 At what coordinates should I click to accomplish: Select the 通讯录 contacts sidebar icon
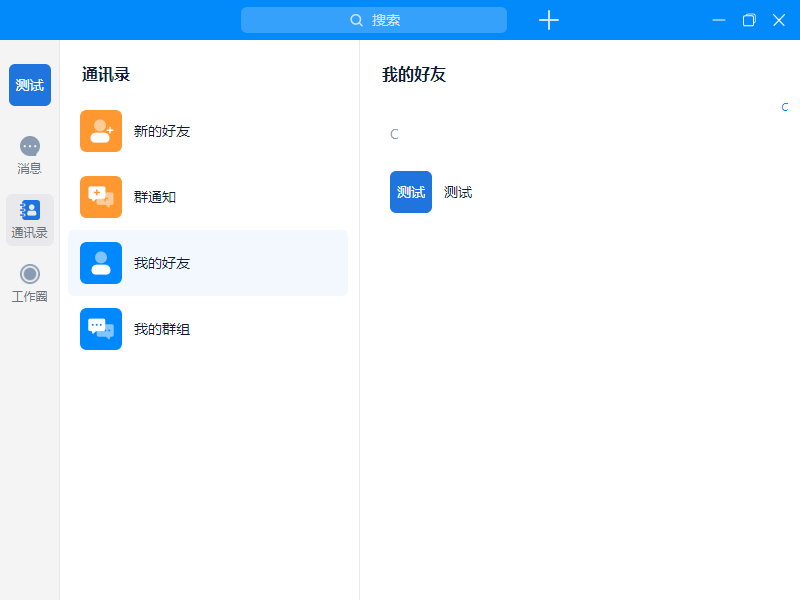(x=30, y=211)
